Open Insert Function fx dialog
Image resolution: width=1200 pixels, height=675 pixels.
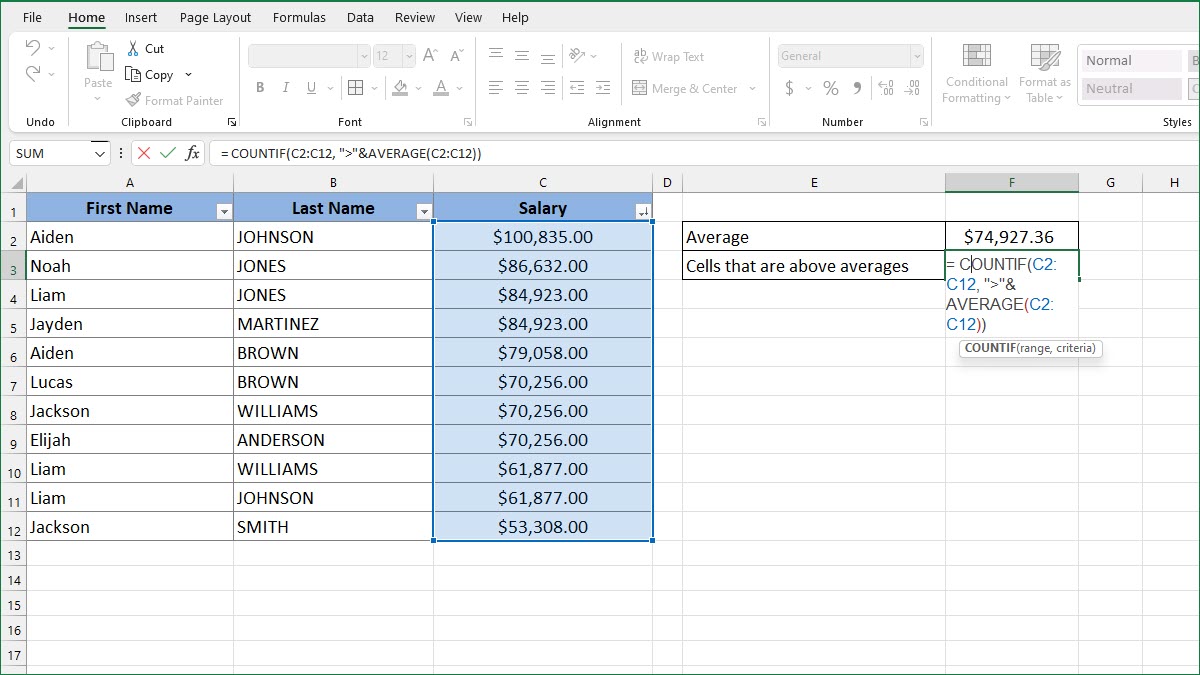[x=192, y=153]
